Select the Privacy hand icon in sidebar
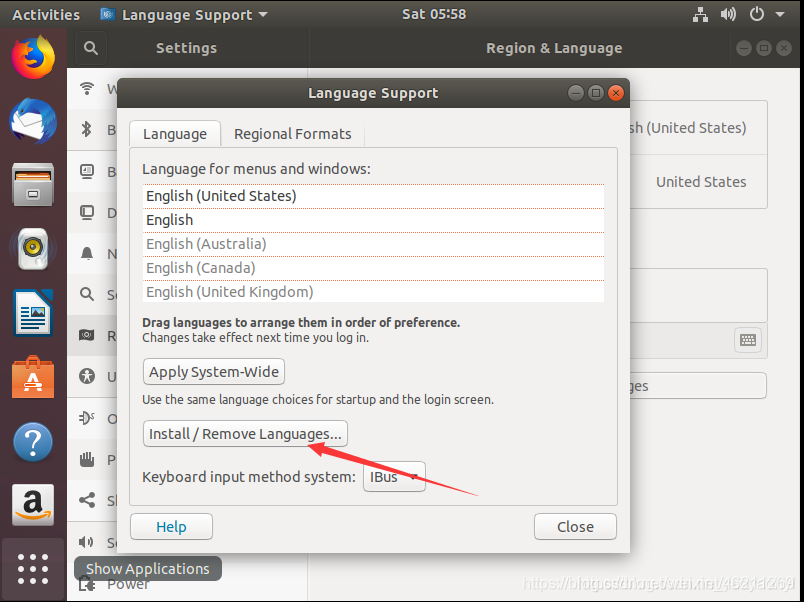Screen dimensions: 804x602 click(x=87, y=459)
